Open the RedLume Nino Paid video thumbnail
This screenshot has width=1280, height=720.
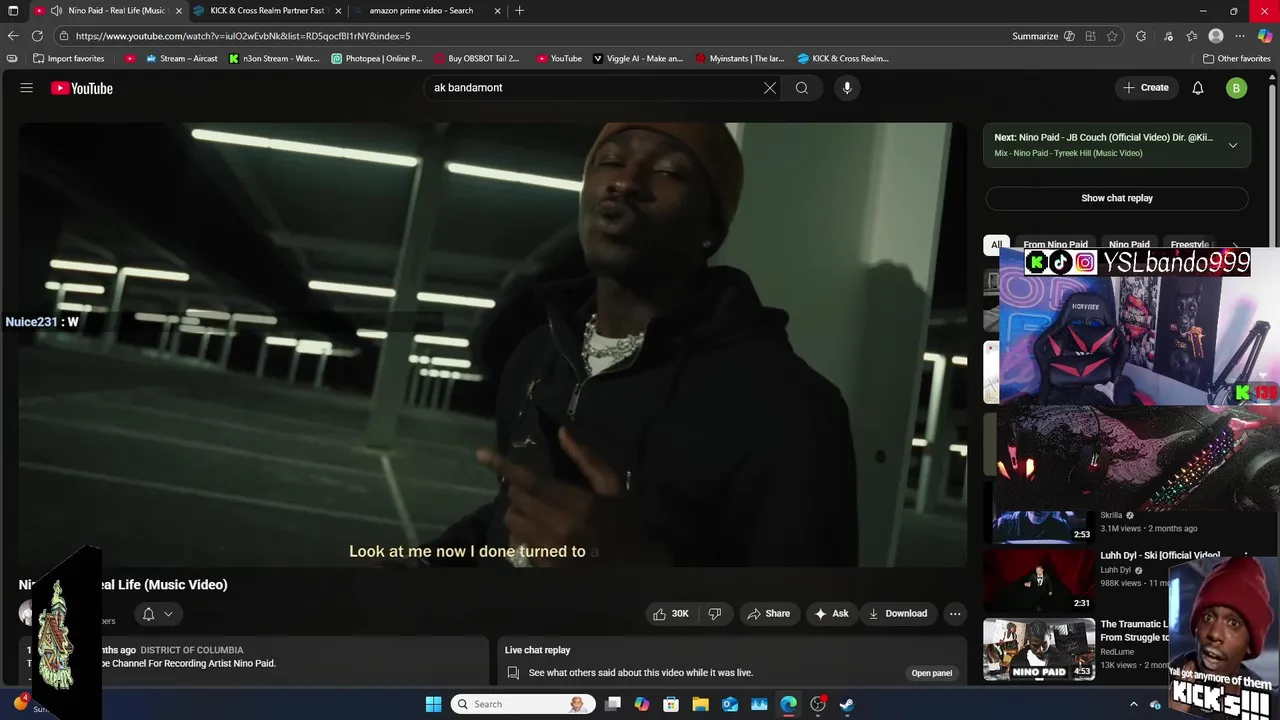[x=1039, y=649]
